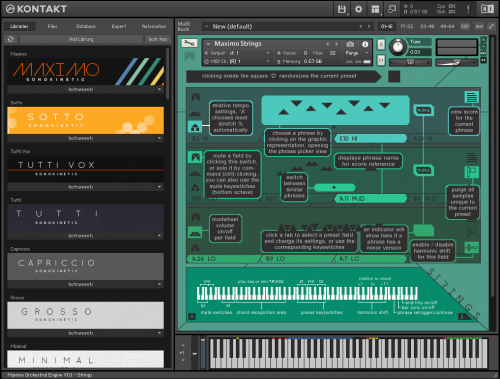Image resolution: width=500 pixels, height=379 pixels.
Task: Open instrument edit mode wrench icon
Action: [x=189, y=43]
